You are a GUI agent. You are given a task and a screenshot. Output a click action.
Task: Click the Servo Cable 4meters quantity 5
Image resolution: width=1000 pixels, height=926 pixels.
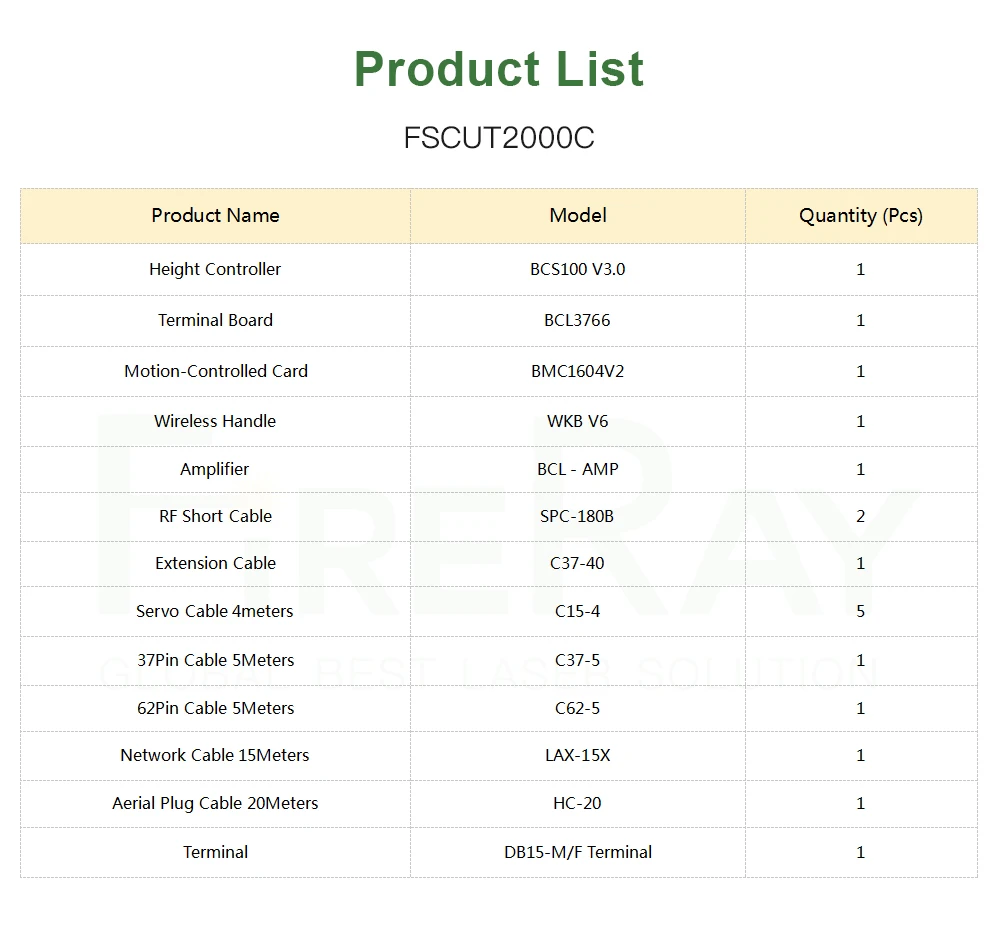(x=860, y=611)
